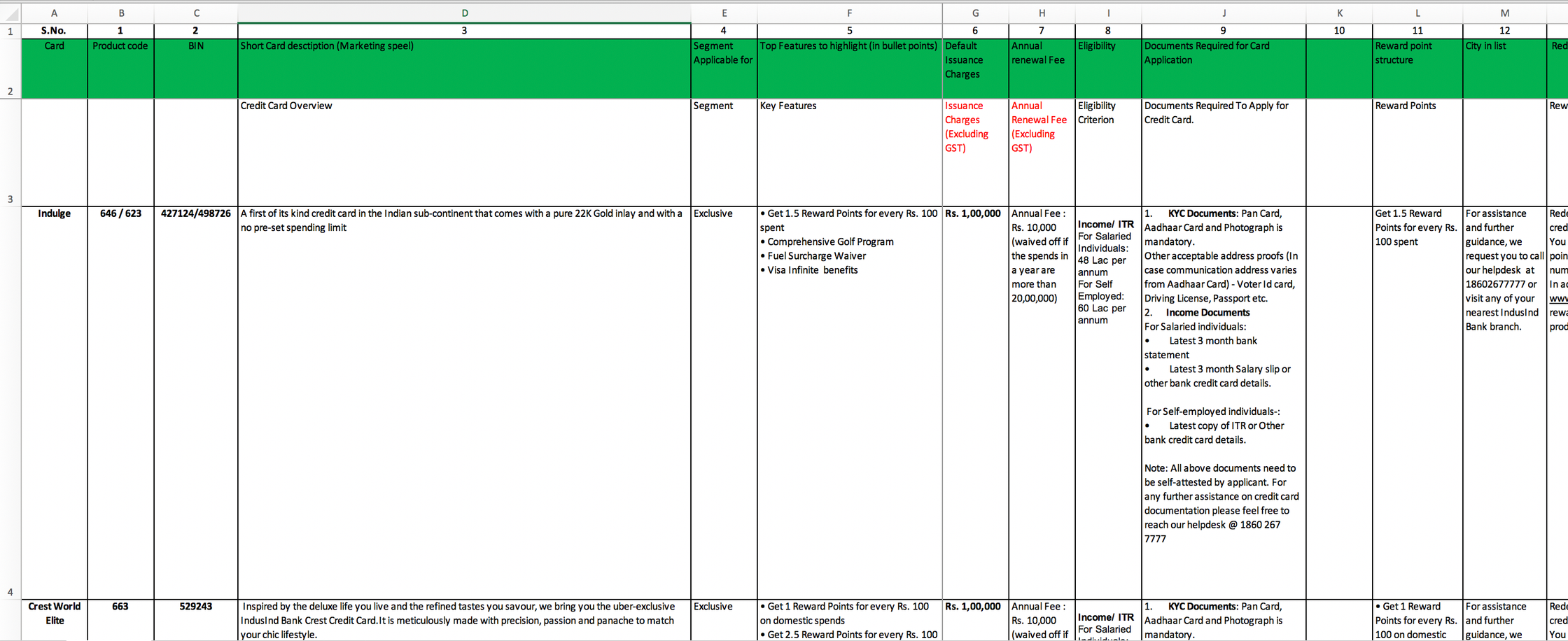Click 'Default Issuance Charges' header cell
The width and height of the screenshot is (1568, 641).
(x=976, y=69)
